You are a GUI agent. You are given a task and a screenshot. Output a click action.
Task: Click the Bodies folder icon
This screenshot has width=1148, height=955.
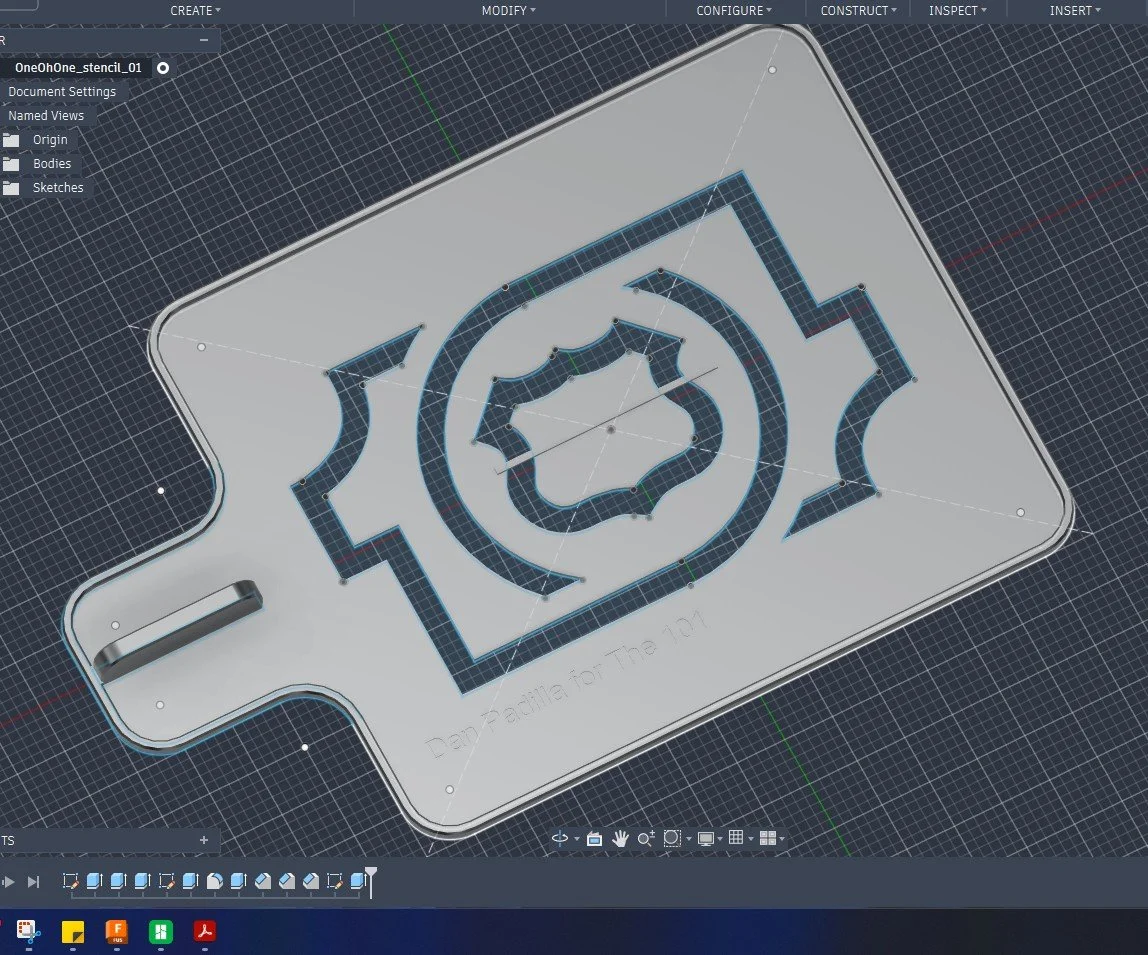click(11, 164)
